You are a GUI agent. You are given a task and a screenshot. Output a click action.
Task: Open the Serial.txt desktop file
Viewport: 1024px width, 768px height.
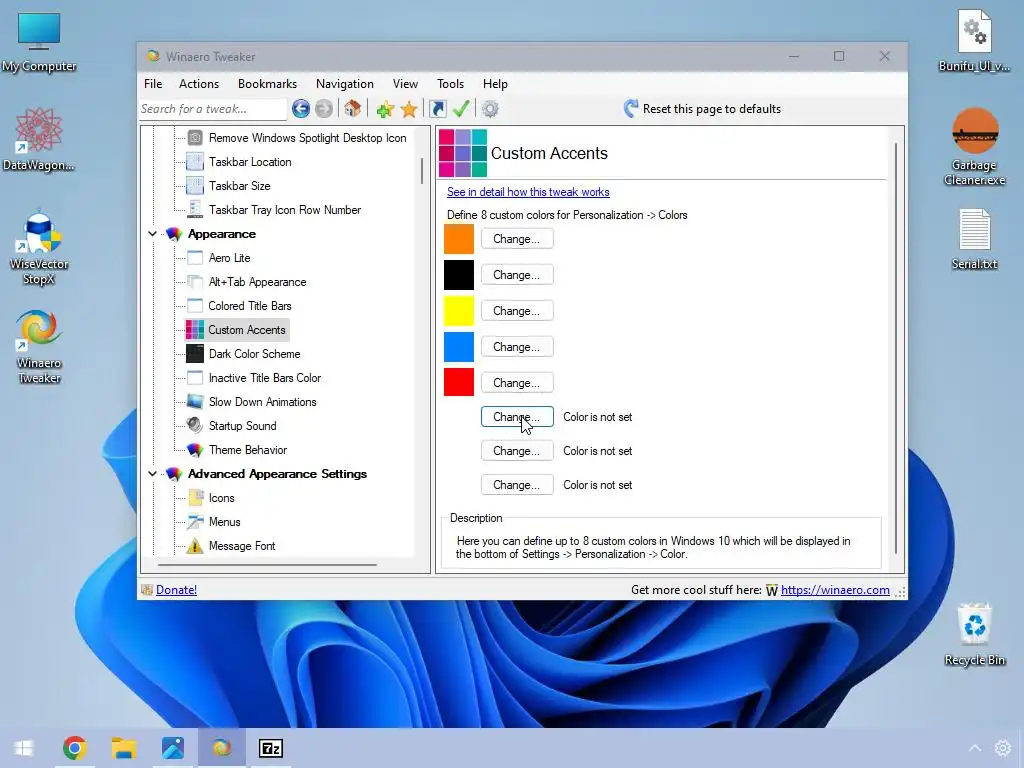[x=974, y=239]
